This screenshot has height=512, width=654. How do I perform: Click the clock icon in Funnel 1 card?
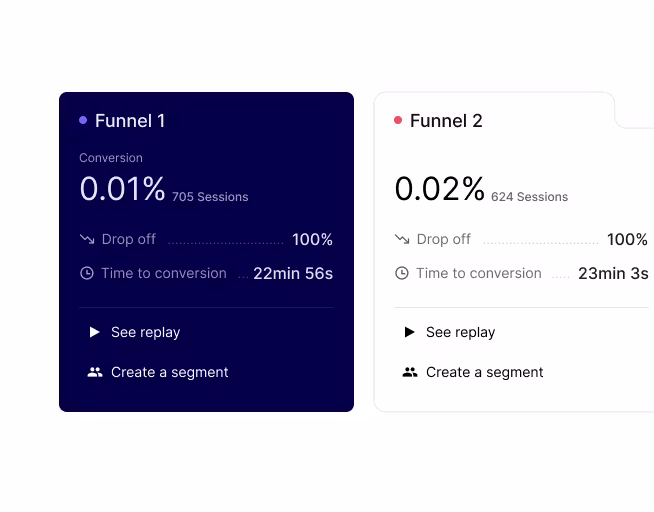(x=87, y=273)
